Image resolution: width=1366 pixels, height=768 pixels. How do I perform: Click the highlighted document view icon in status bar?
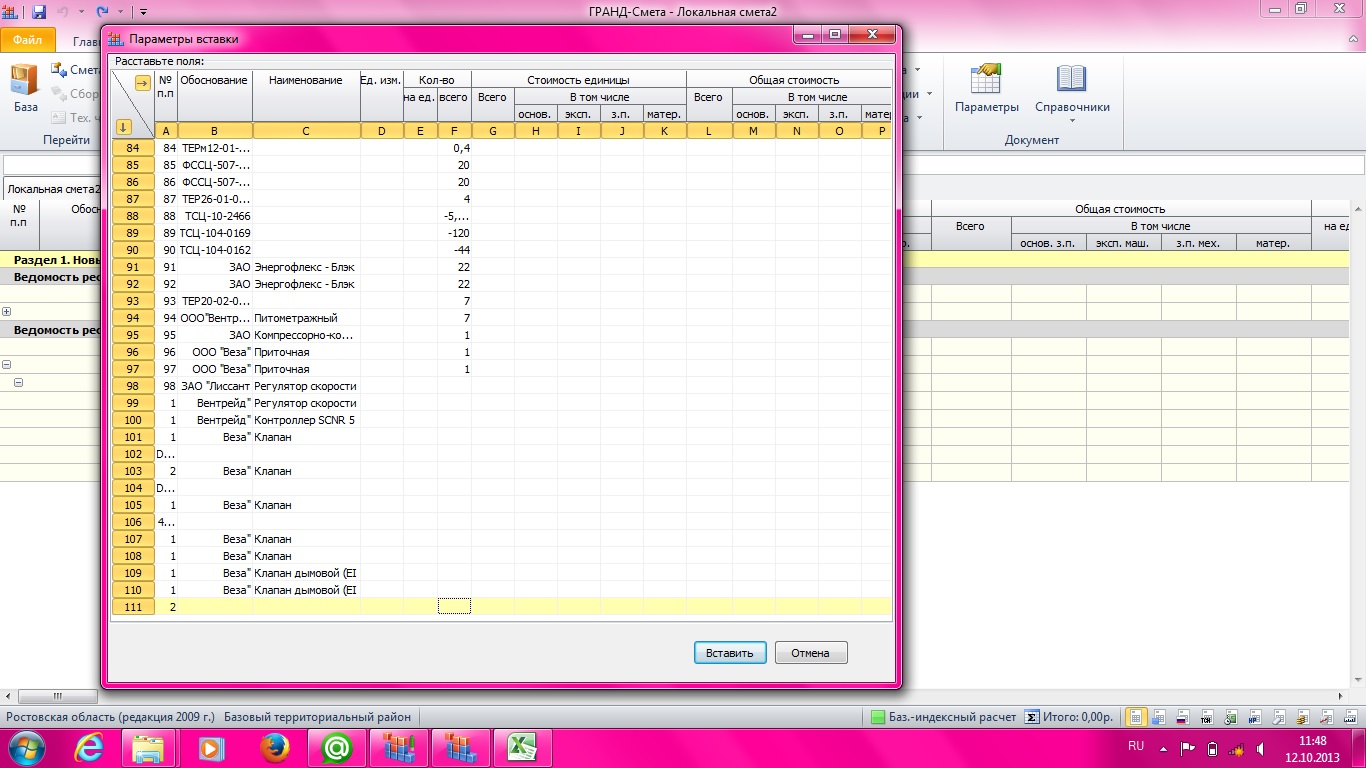(1136, 717)
